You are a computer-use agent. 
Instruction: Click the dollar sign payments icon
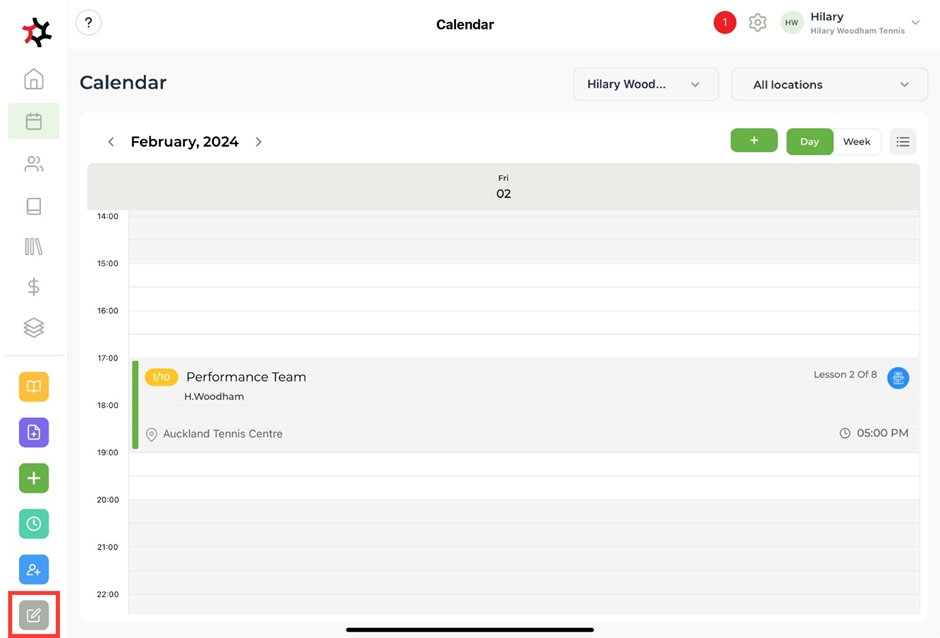click(x=34, y=287)
